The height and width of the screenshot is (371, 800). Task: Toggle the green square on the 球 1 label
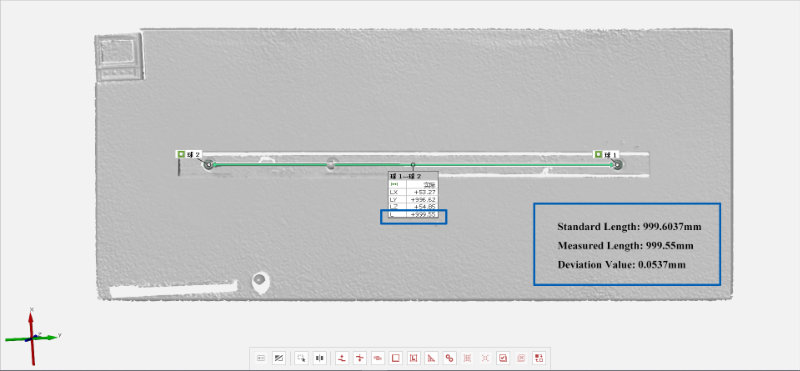598,154
